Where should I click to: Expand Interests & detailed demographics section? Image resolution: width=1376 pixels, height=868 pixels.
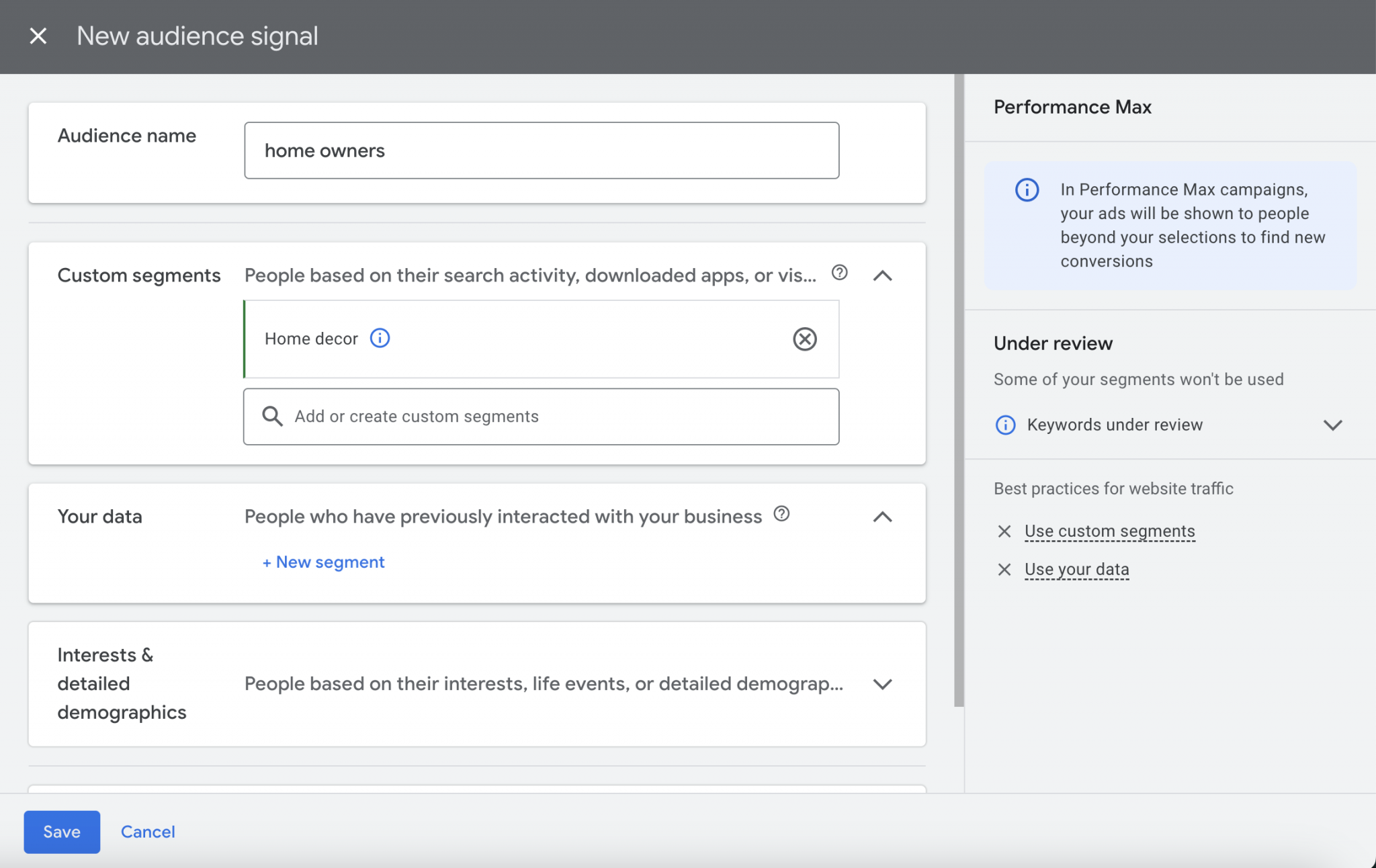click(882, 684)
